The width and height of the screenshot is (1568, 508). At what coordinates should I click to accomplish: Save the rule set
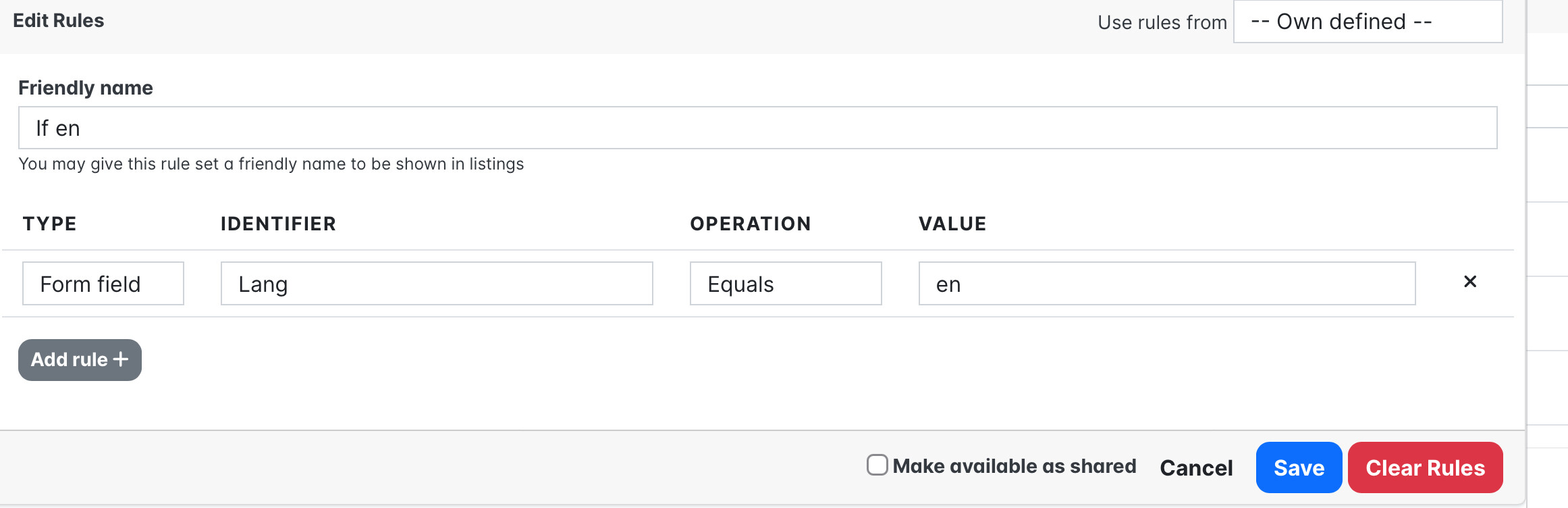click(x=1298, y=467)
